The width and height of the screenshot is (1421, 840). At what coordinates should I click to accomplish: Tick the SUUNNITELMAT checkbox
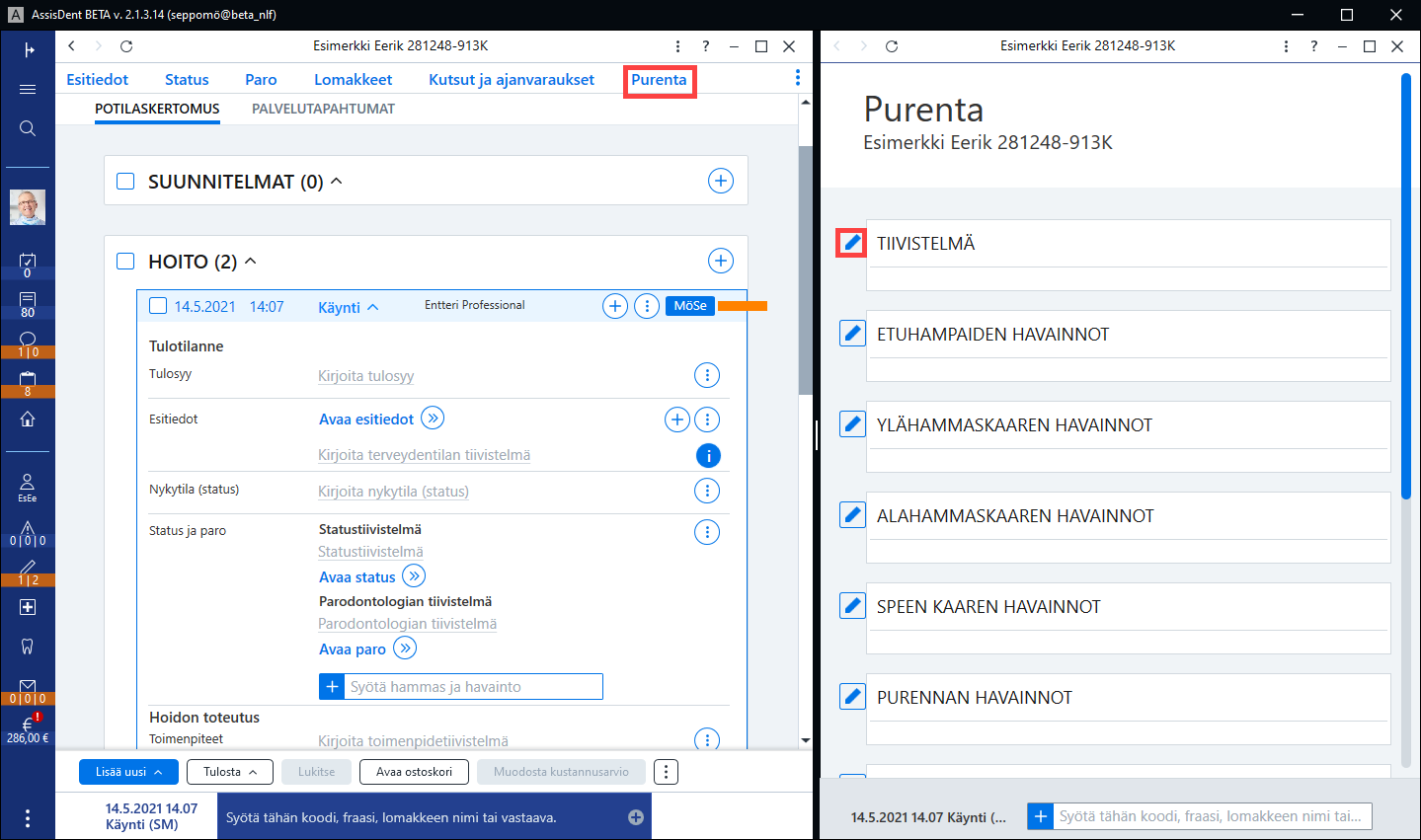tap(125, 181)
